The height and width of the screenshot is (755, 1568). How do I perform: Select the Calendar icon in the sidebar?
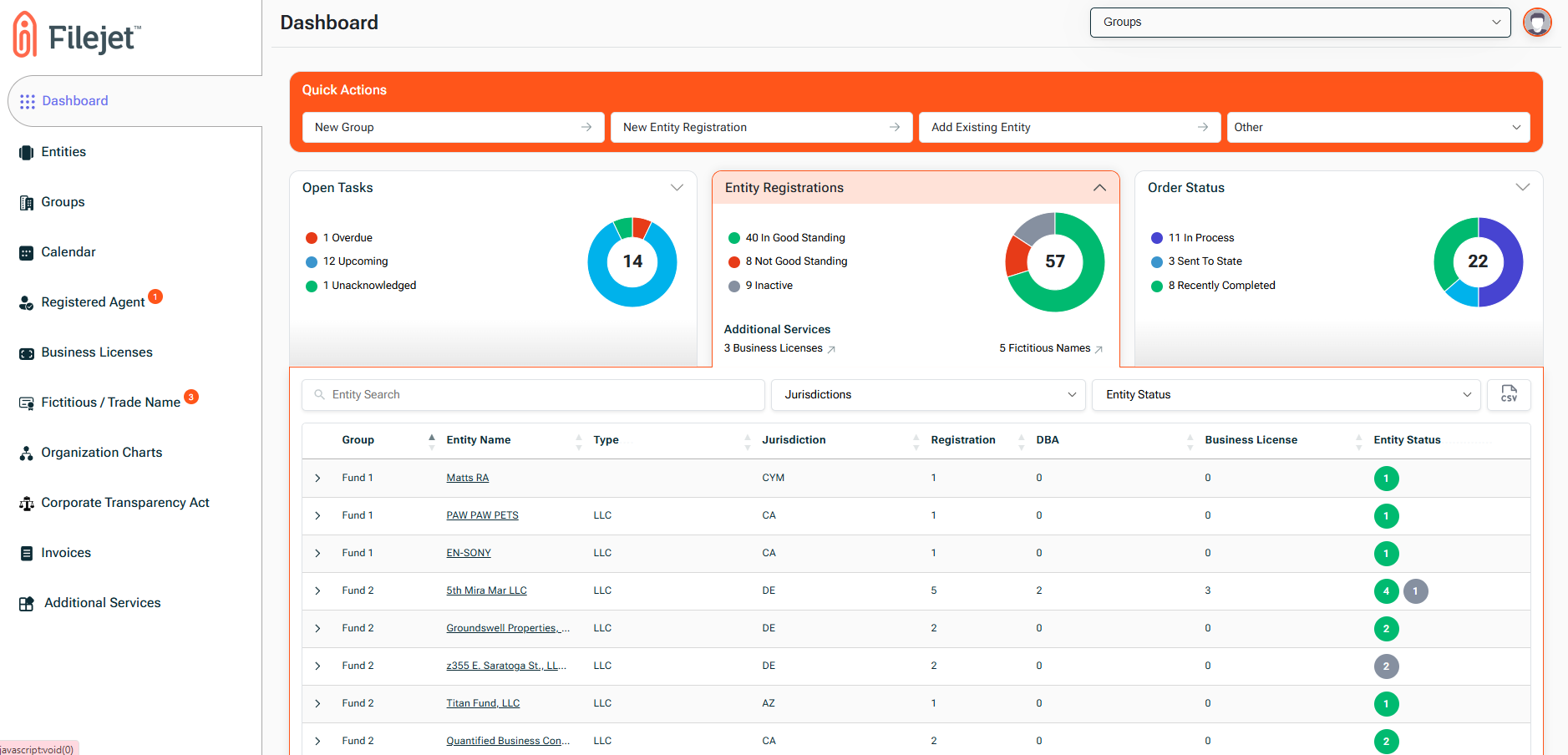[28, 251]
